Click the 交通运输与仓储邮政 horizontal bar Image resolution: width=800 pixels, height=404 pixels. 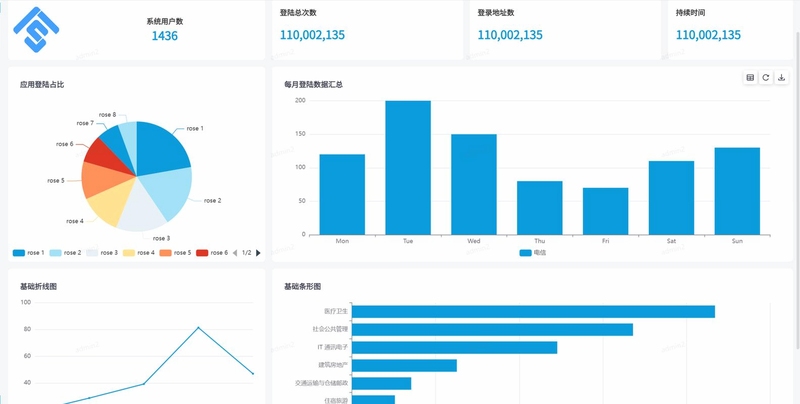(x=382, y=383)
